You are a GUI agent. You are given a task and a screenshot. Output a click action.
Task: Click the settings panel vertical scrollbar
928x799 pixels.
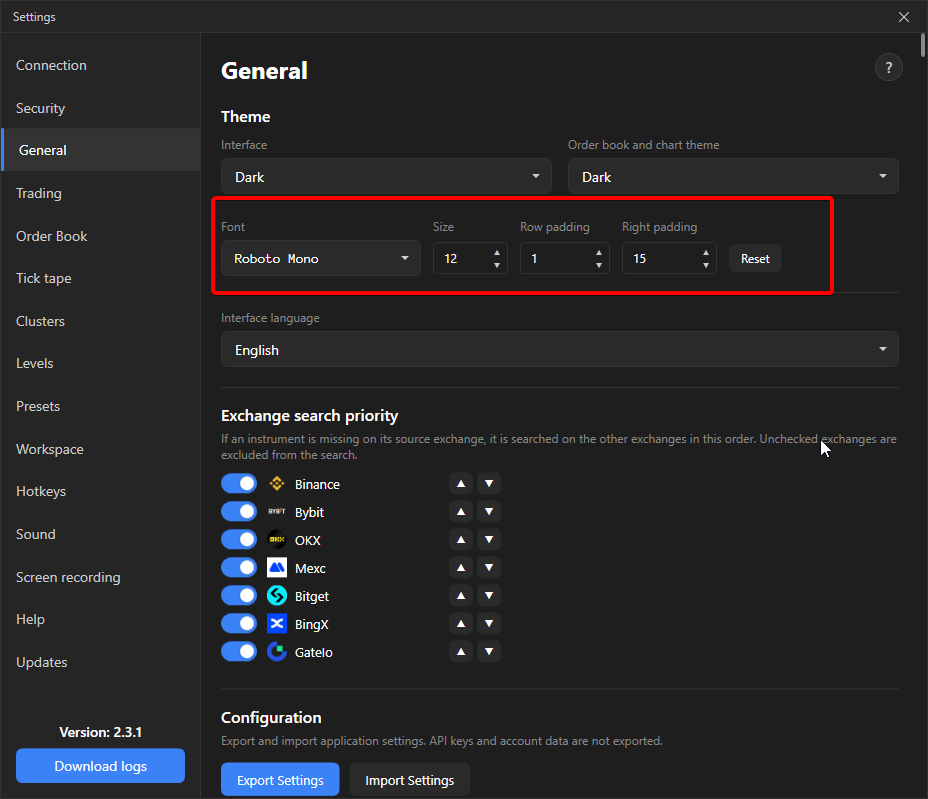click(x=923, y=45)
